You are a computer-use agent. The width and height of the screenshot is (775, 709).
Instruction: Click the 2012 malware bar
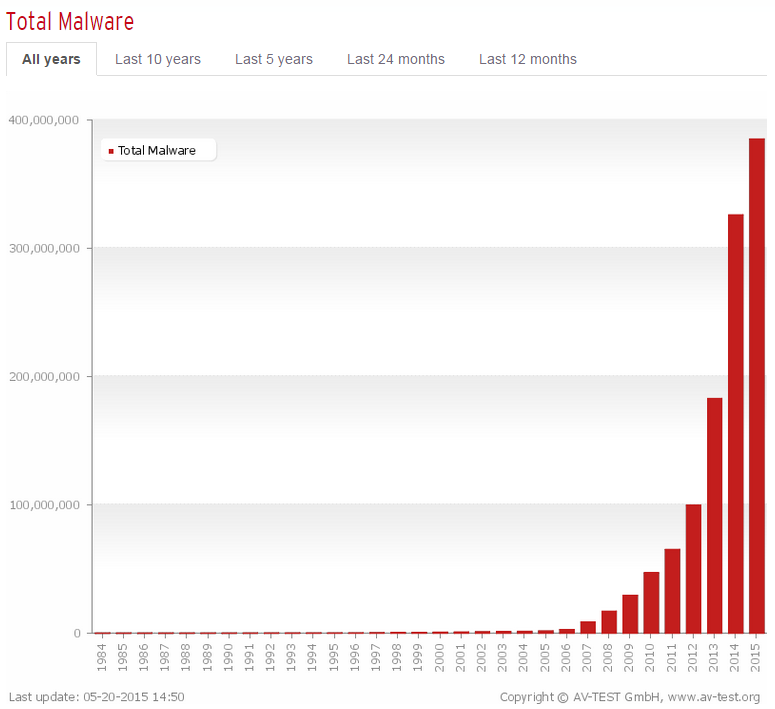(693, 568)
